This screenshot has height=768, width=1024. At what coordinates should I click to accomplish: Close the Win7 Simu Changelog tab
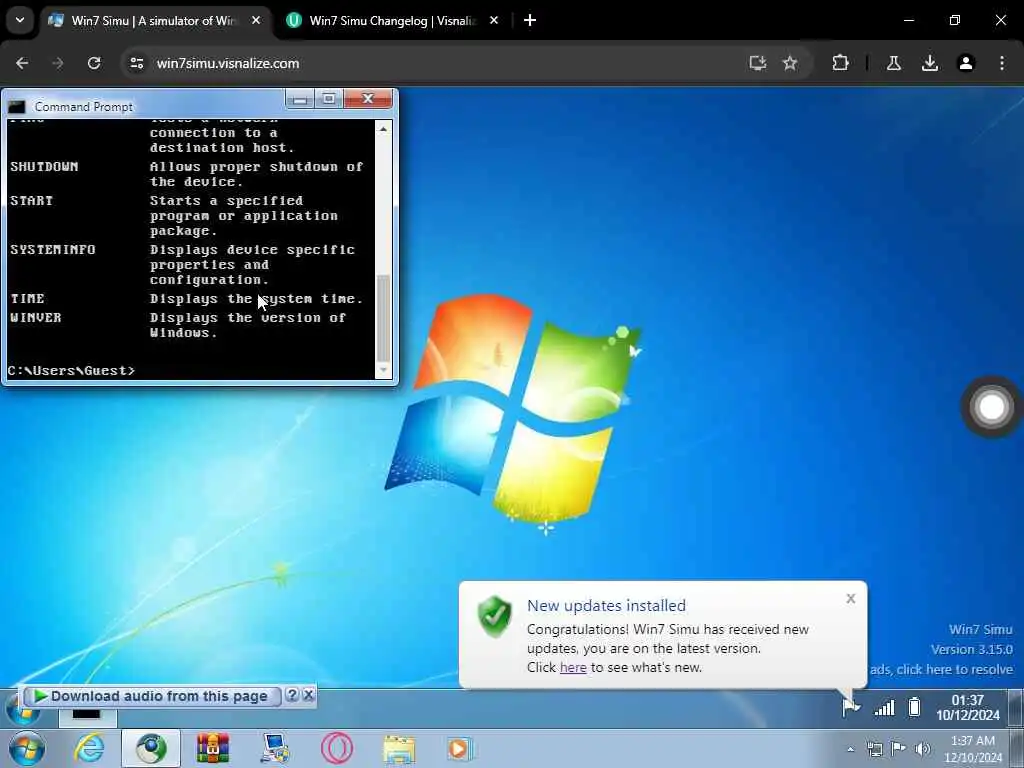point(494,21)
